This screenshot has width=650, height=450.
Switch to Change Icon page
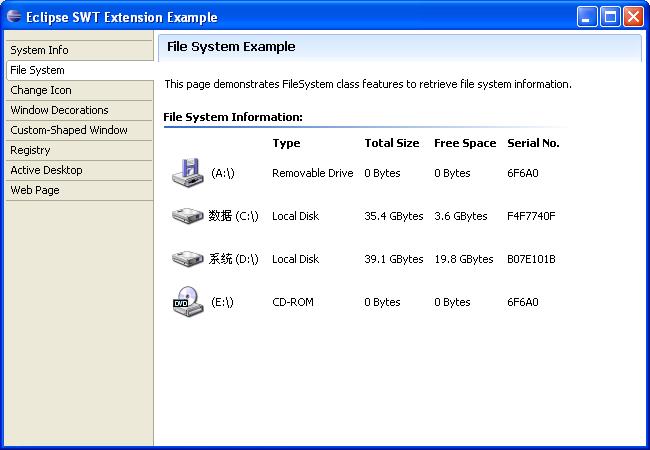[x=80, y=90]
